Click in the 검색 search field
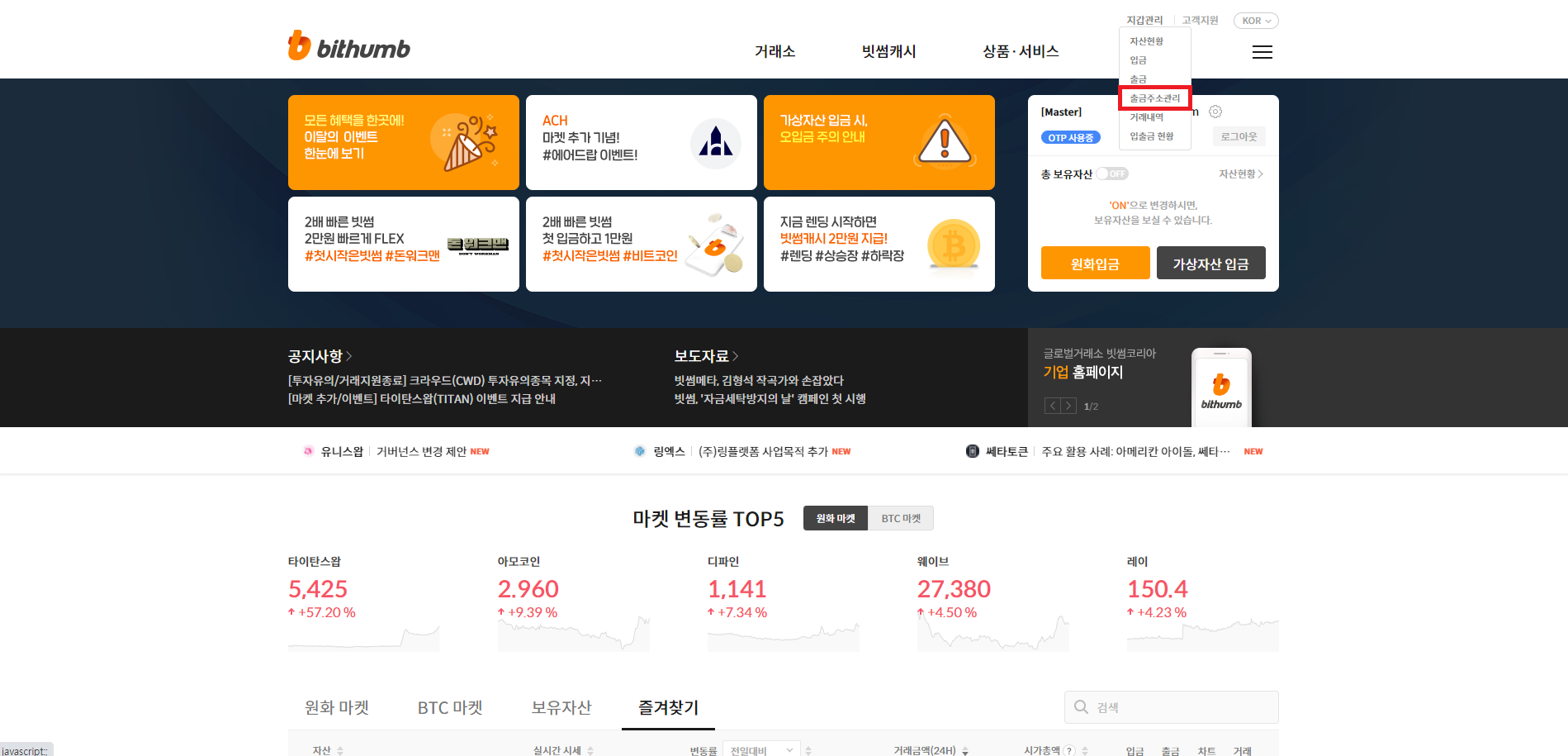The width and height of the screenshot is (1568, 756). 1171,707
